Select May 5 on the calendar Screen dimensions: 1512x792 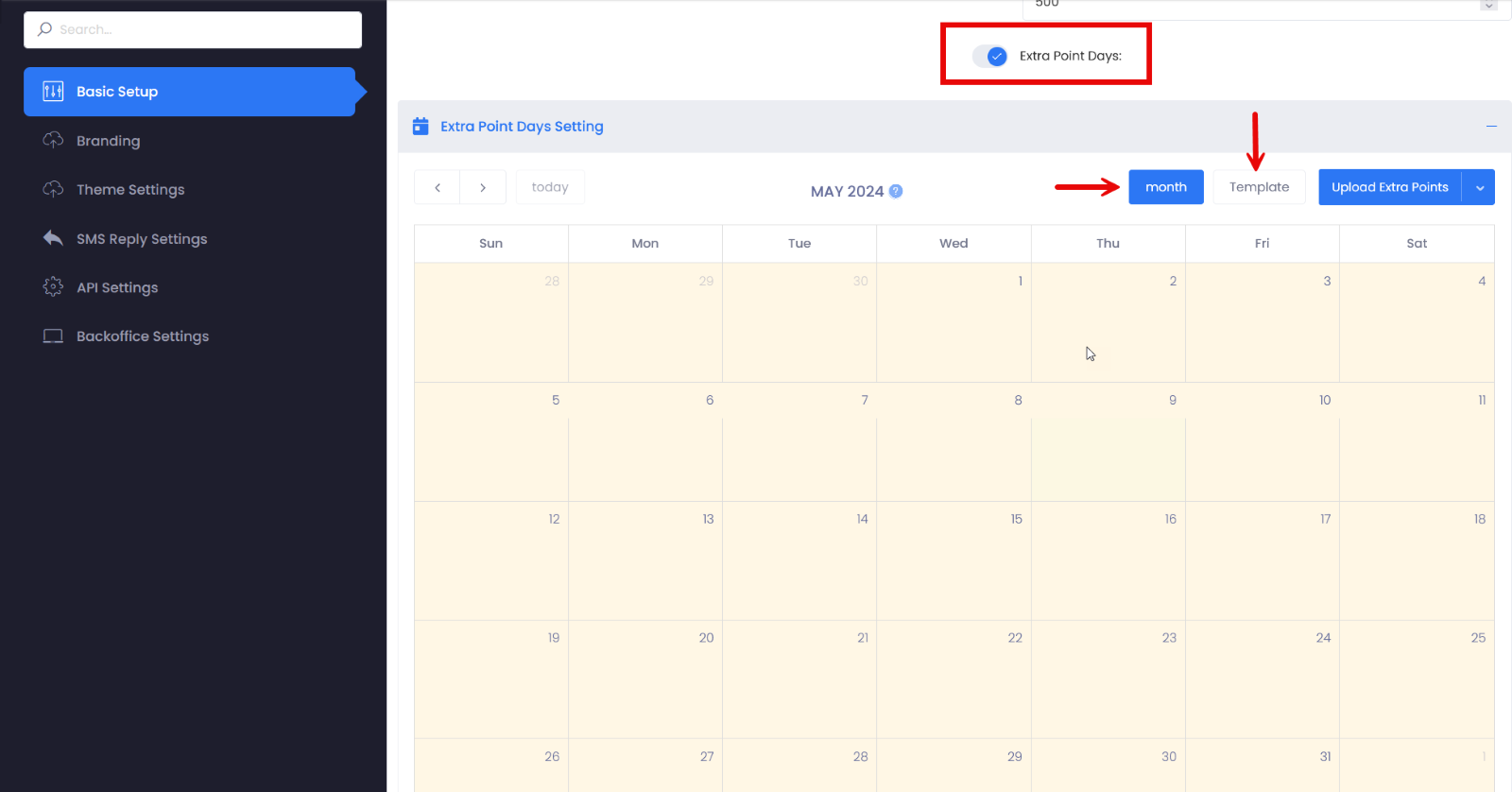(491, 441)
